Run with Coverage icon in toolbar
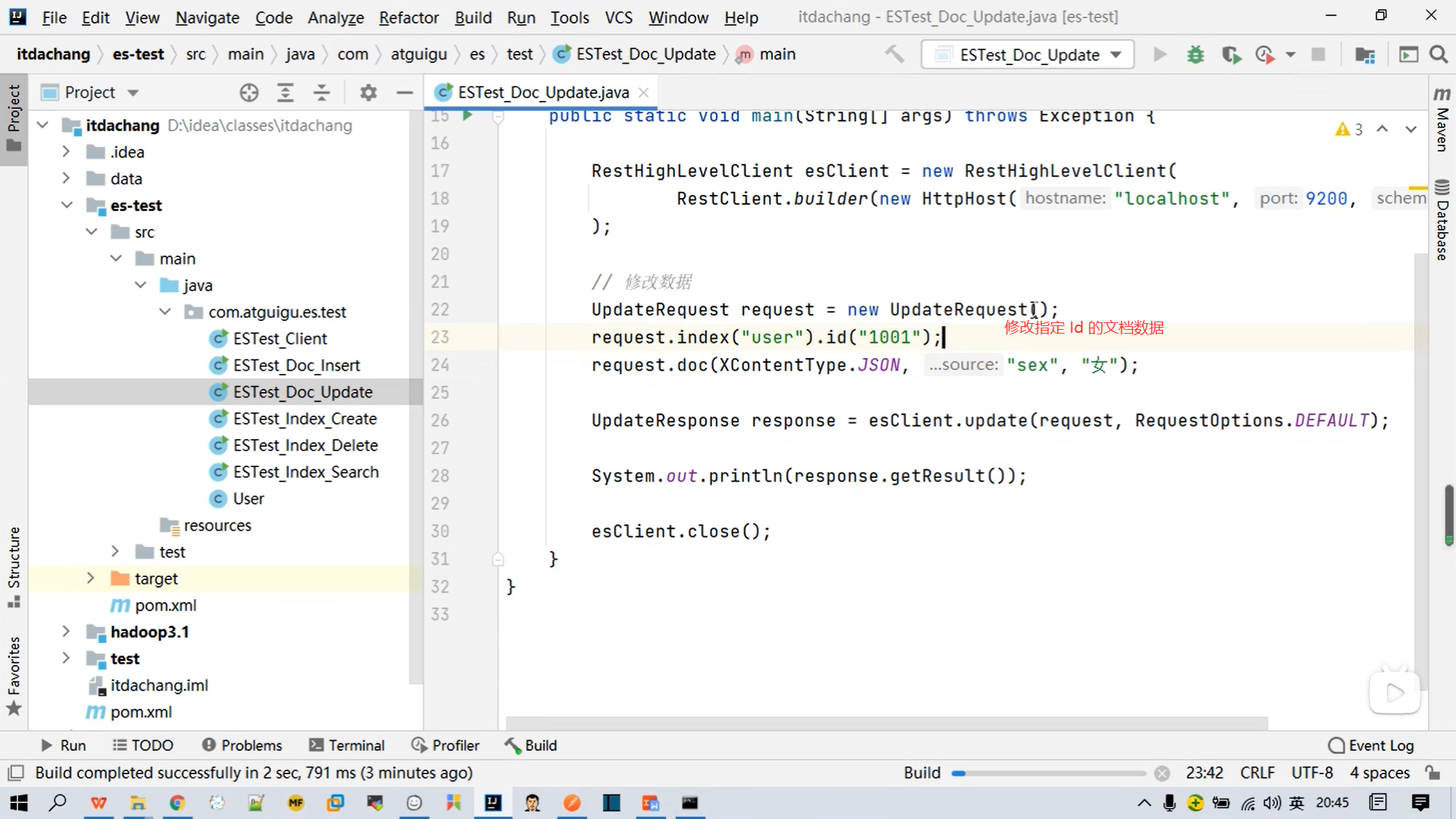Screen dimensions: 1456x819 1231,55
